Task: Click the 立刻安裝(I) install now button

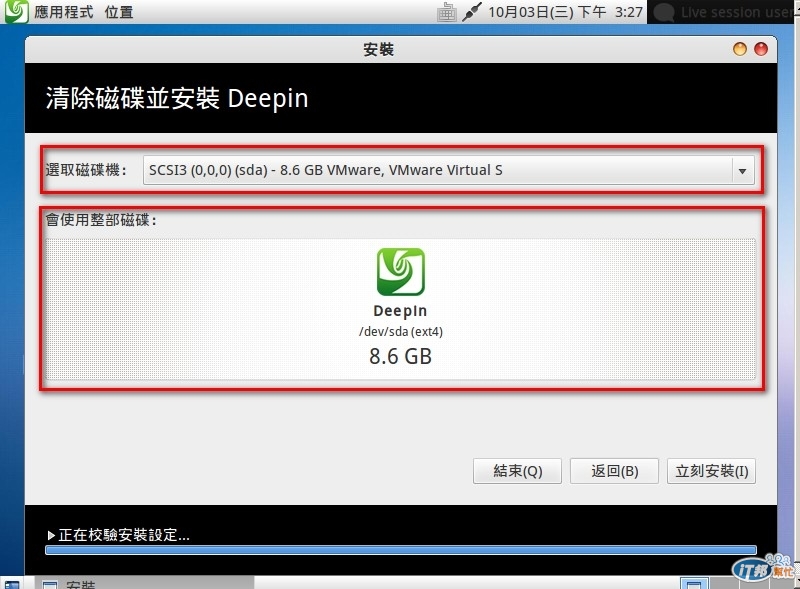Action: [711, 471]
